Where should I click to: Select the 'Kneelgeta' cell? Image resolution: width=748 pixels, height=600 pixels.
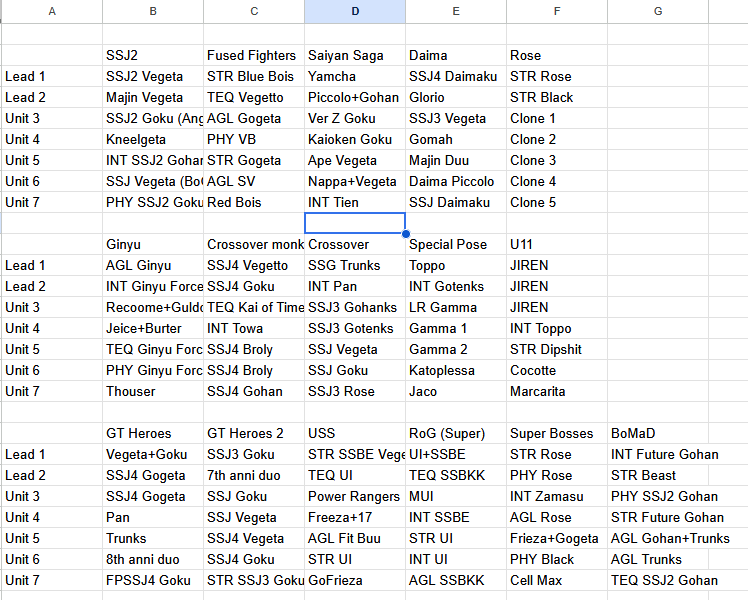[x=153, y=139]
